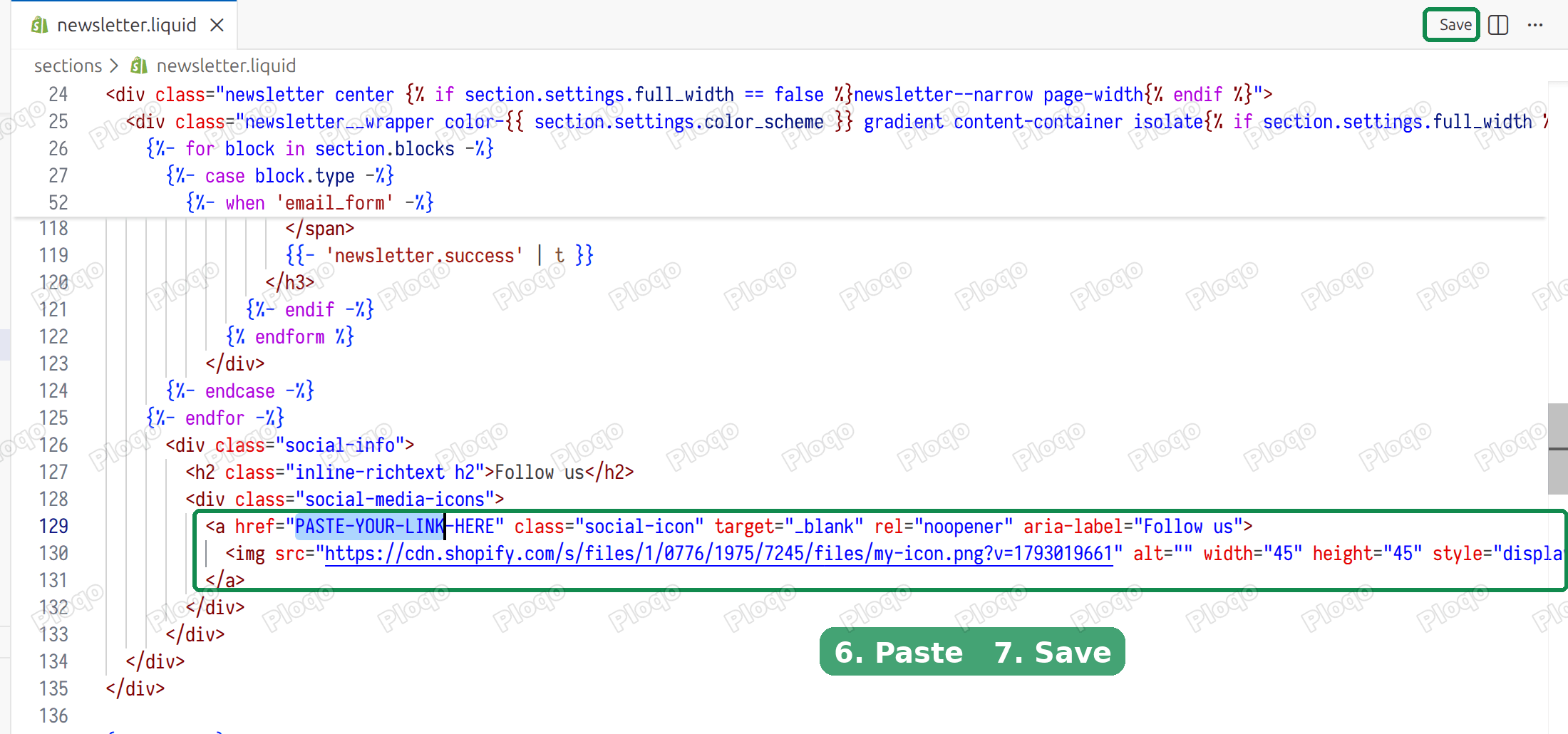Click line number 129 in the gutter

(53, 527)
